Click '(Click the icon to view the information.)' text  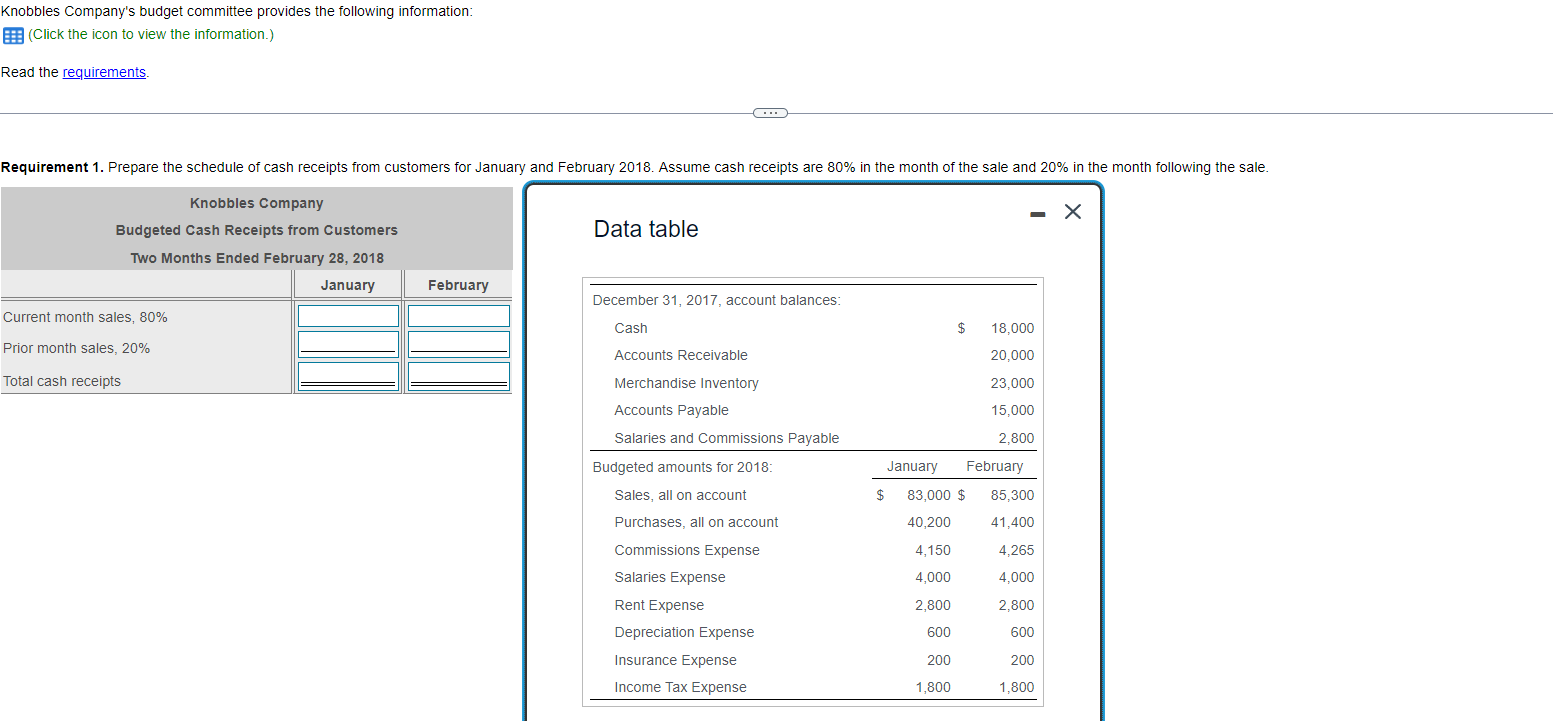click(151, 34)
